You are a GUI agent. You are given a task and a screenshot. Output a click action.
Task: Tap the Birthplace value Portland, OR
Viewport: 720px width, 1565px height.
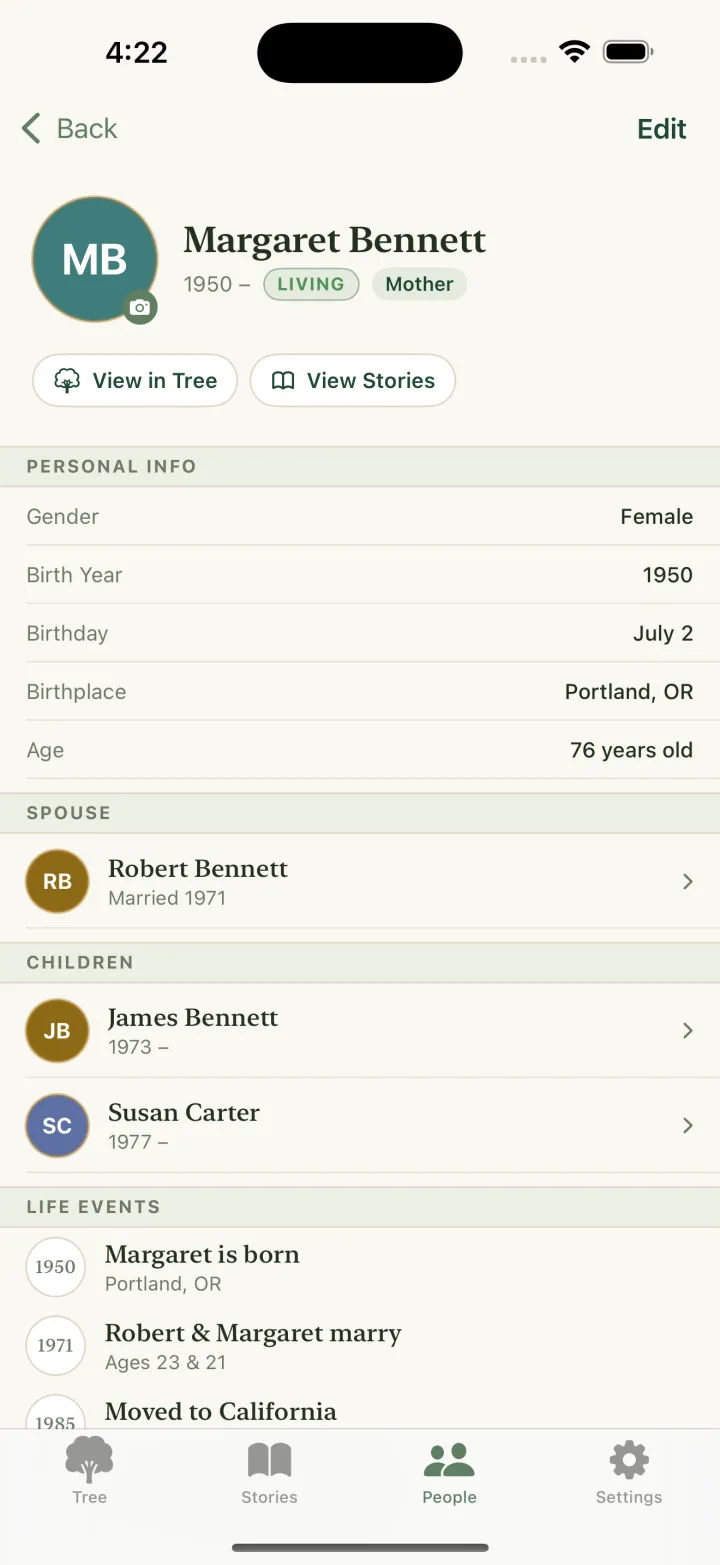[629, 692]
